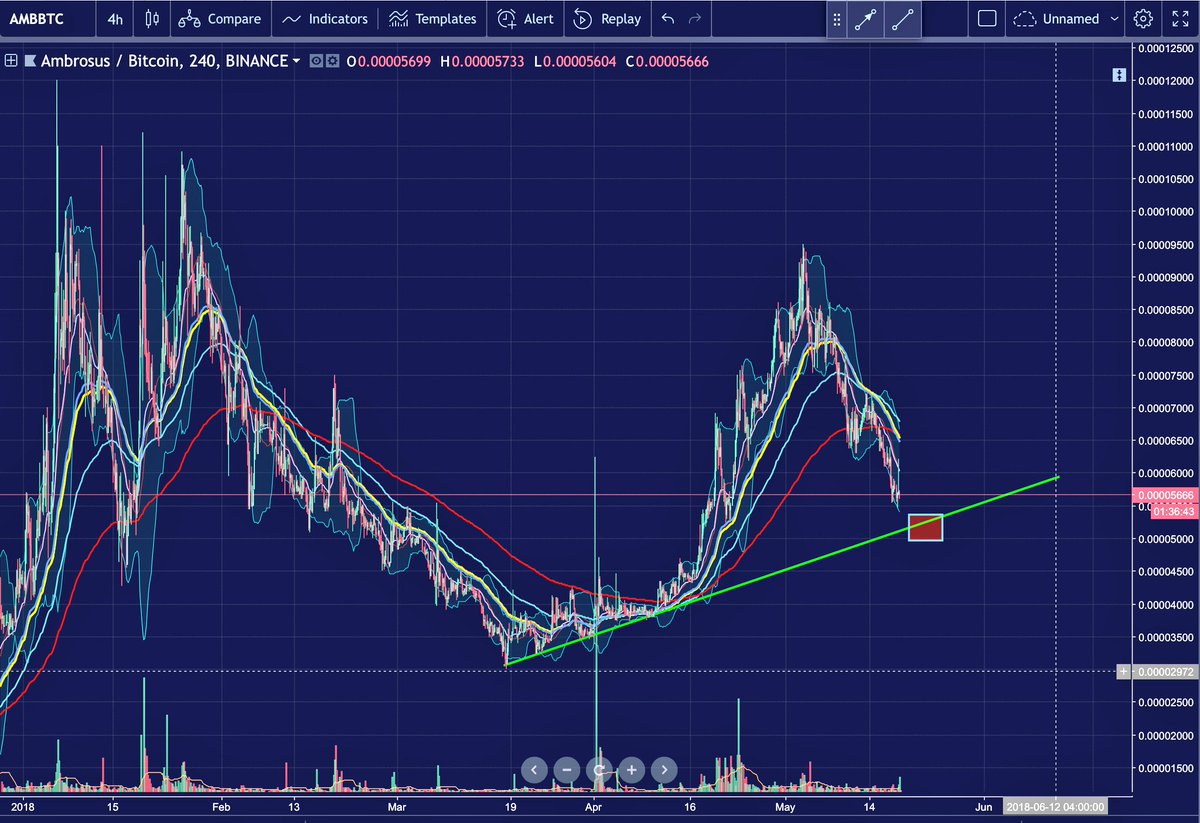Open the Indicators menu

(325, 19)
